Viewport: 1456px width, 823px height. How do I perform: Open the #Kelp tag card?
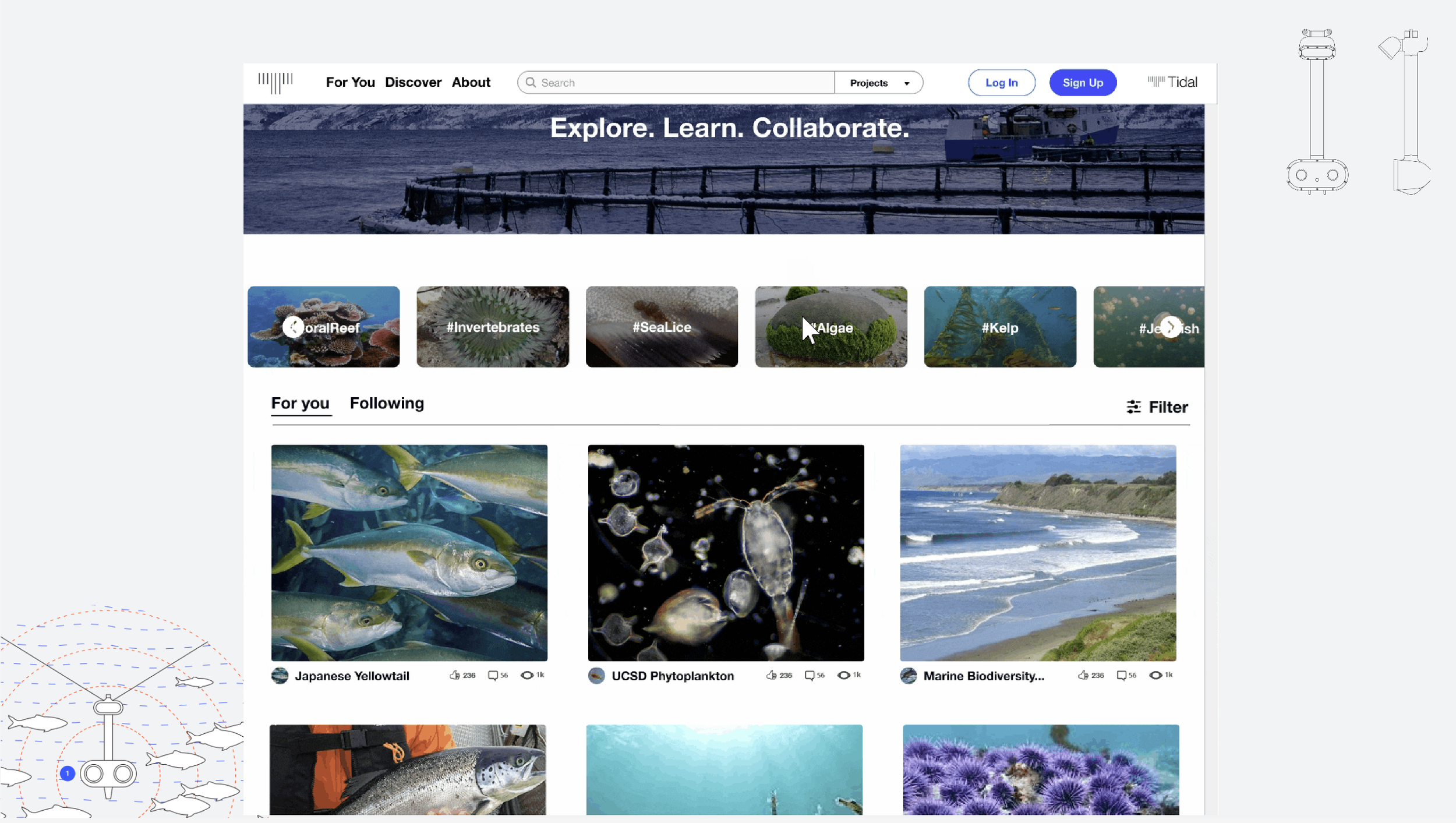[x=1000, y=327]
